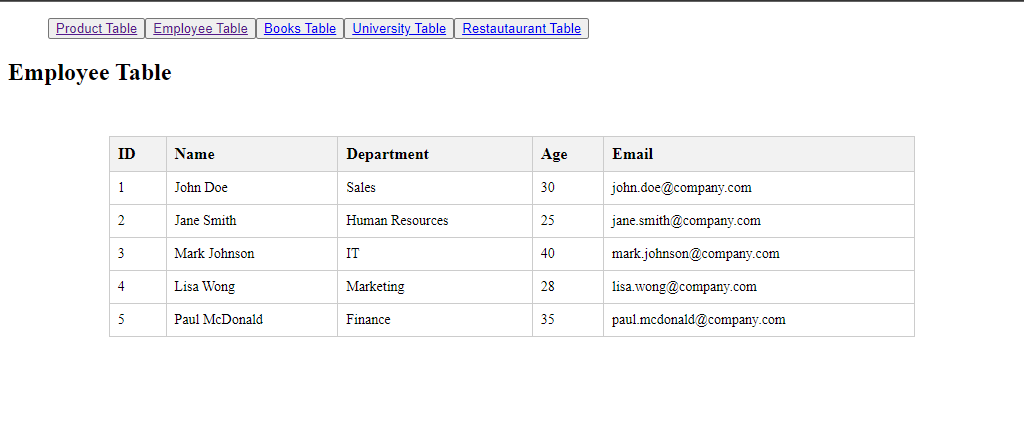Click the Mark Johnson name cell
The image size is (1024, 421).
252,254
